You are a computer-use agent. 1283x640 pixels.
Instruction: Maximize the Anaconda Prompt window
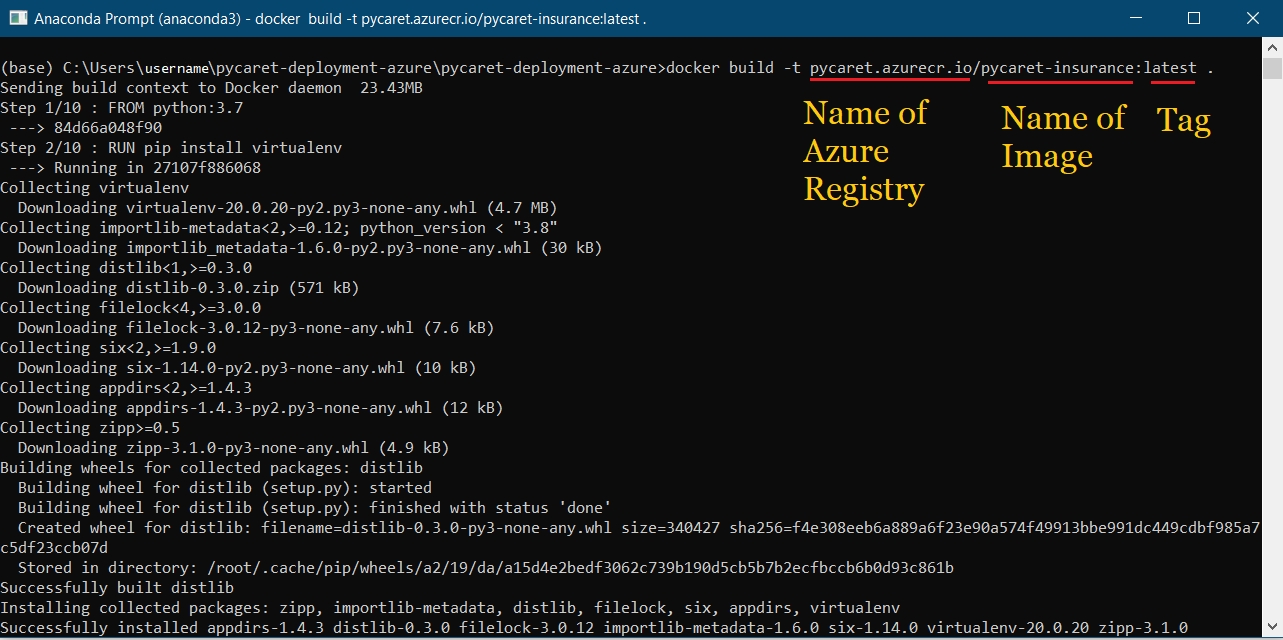pyautogui.click(x=1194, y=18)
